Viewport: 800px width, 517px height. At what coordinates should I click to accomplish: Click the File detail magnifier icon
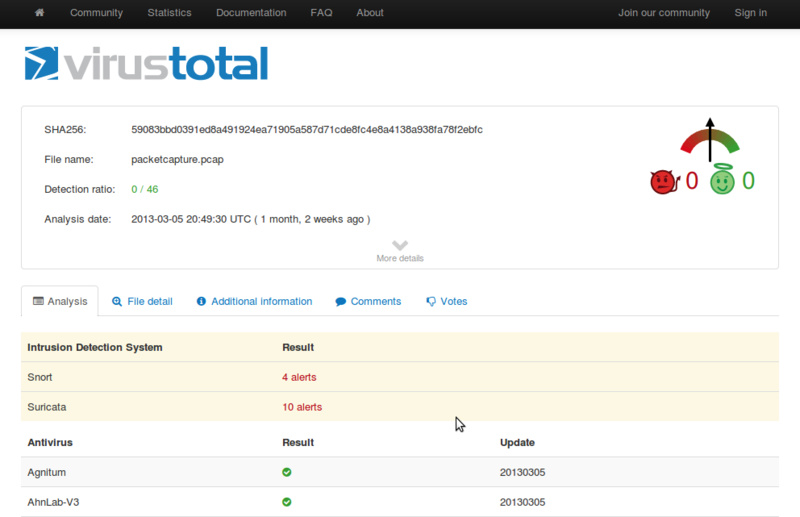(x=117, y=302)
